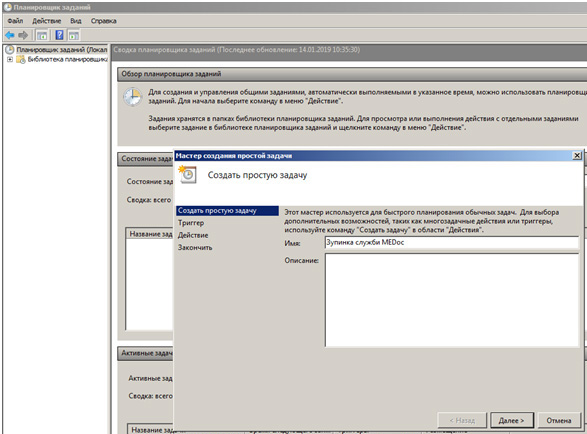The height and width of the screenshot is (434, 587).
Task: Open the Справка menu
Action: 104,21
